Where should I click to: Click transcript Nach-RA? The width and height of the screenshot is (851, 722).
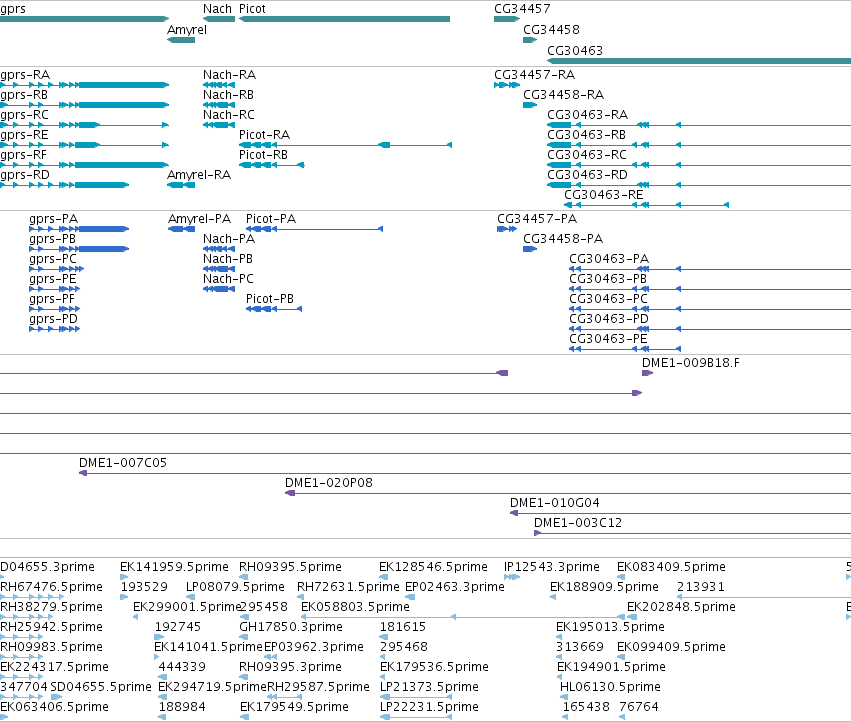[x=219, y=85]
